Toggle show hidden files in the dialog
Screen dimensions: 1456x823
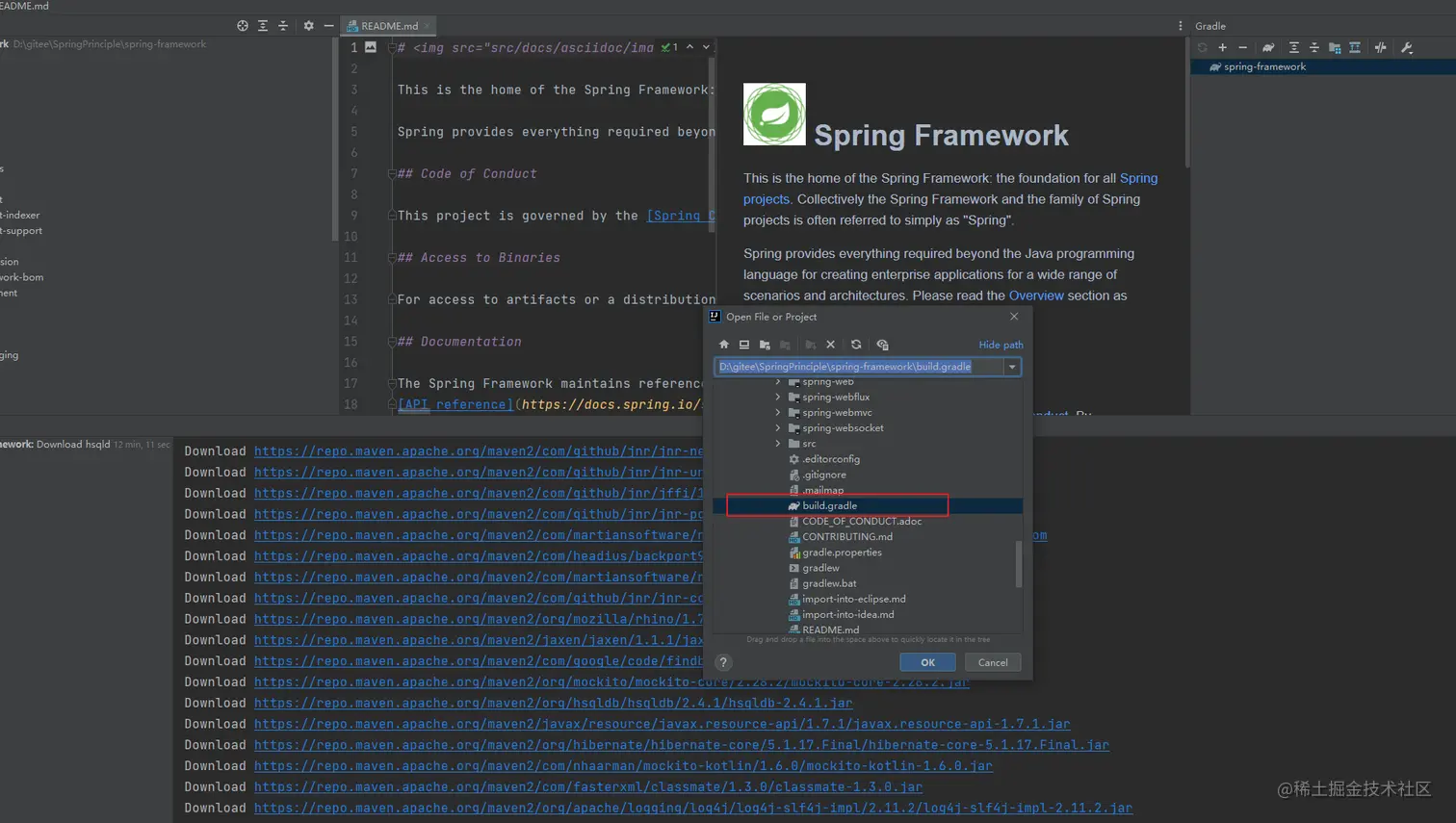882,345
